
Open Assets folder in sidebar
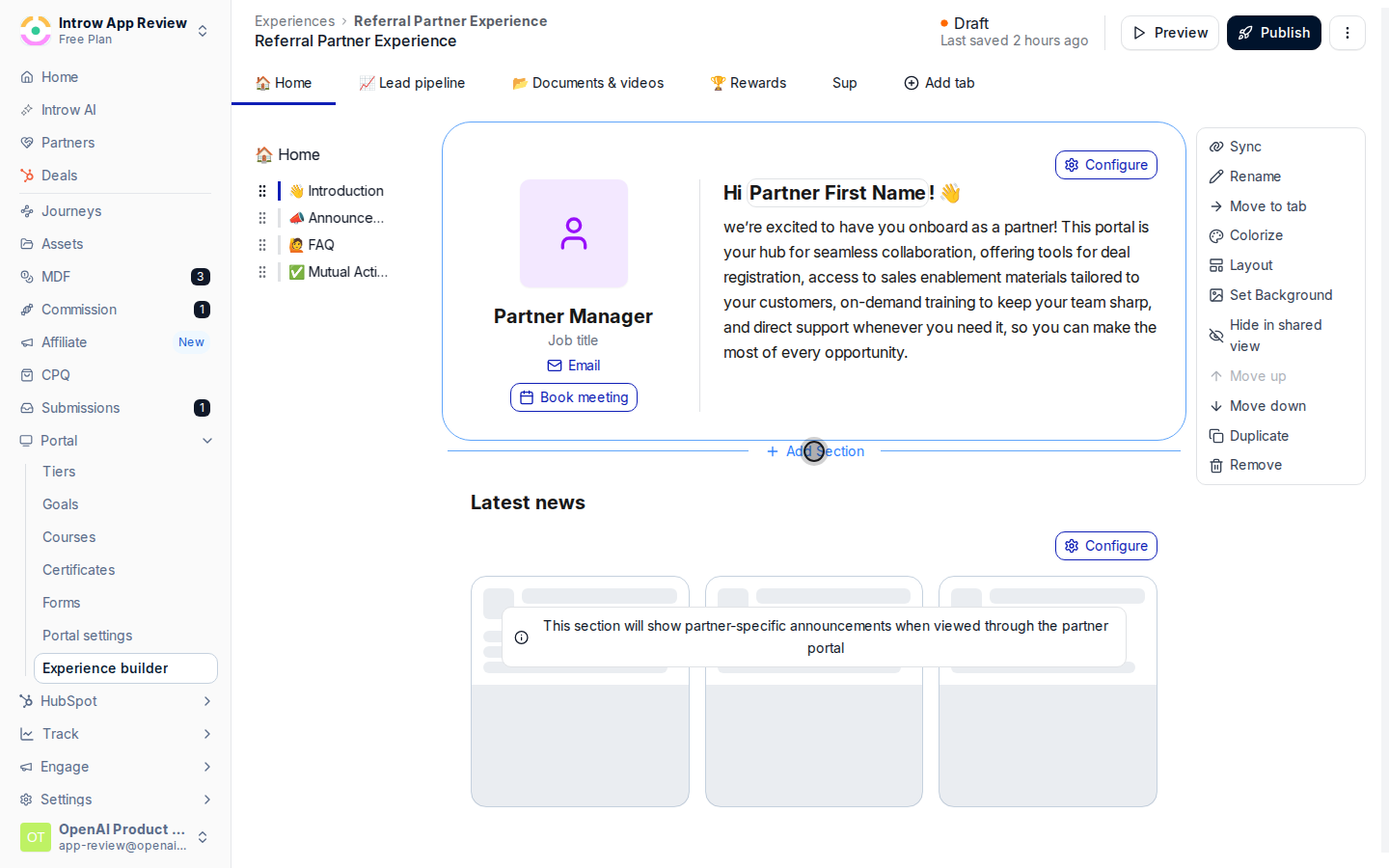pos(62,244)
